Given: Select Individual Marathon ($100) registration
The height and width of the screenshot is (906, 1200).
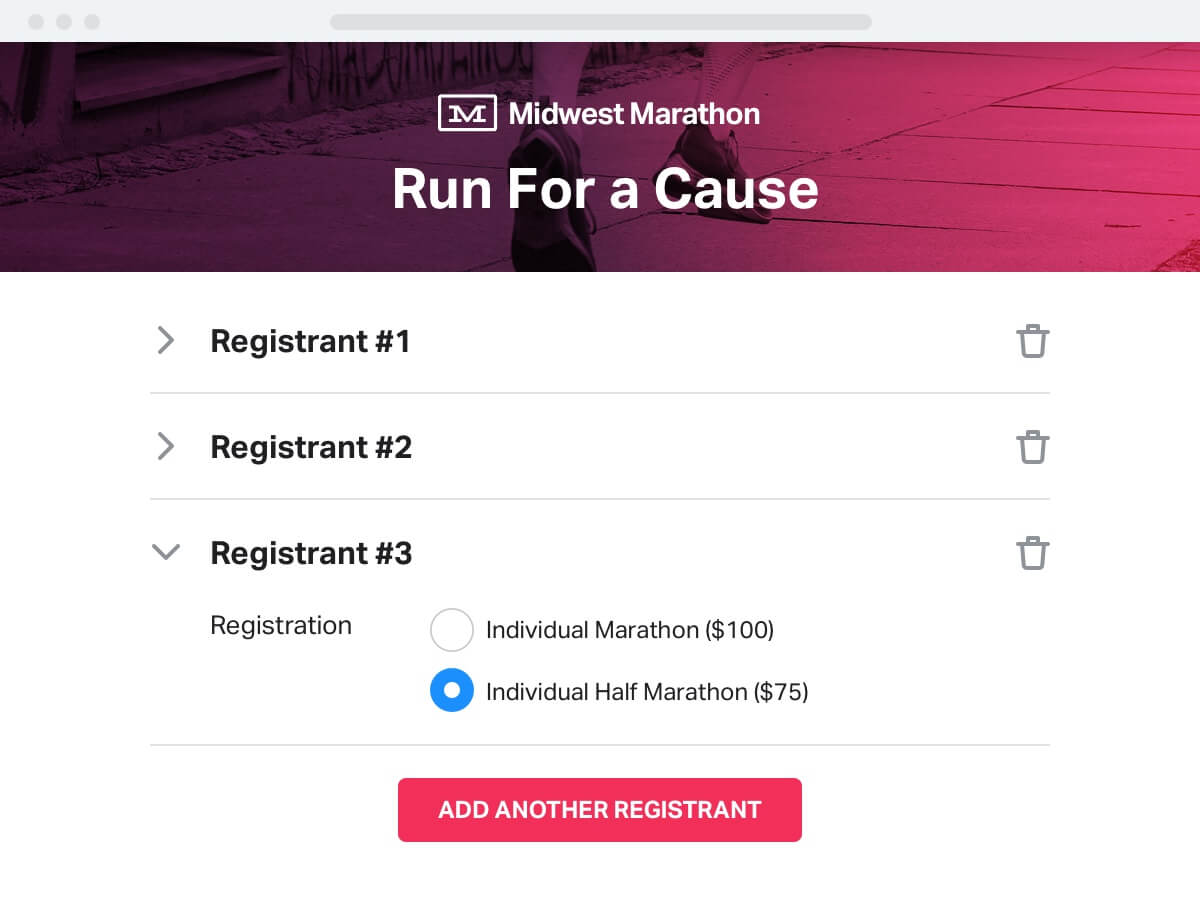Looking at the screenshot, I should pos(452,630).
